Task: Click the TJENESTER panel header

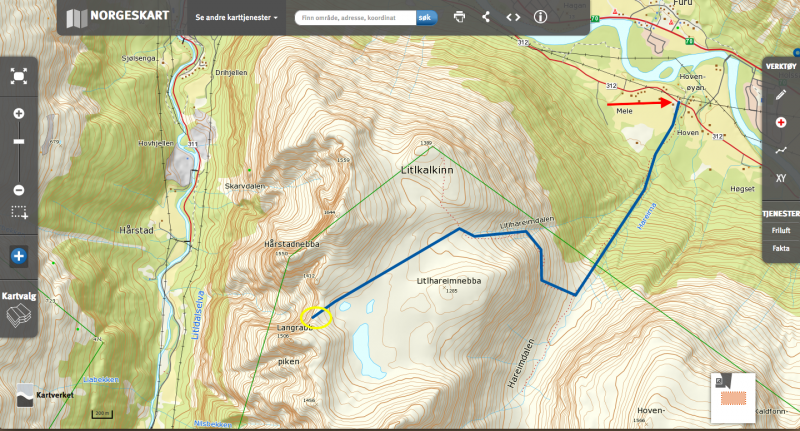Action: click(x=781, y=214)
